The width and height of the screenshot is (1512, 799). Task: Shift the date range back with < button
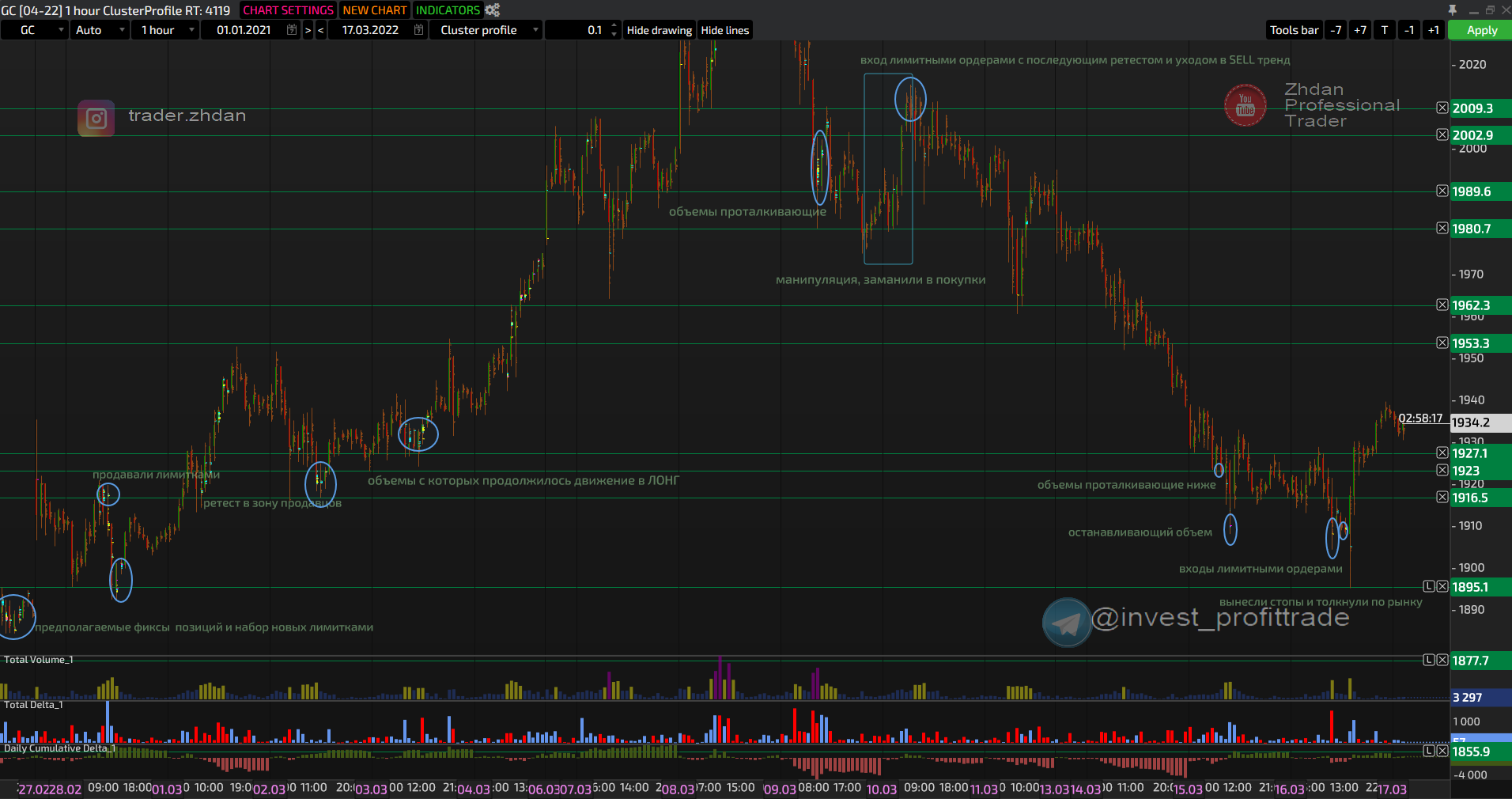[320, 30]
